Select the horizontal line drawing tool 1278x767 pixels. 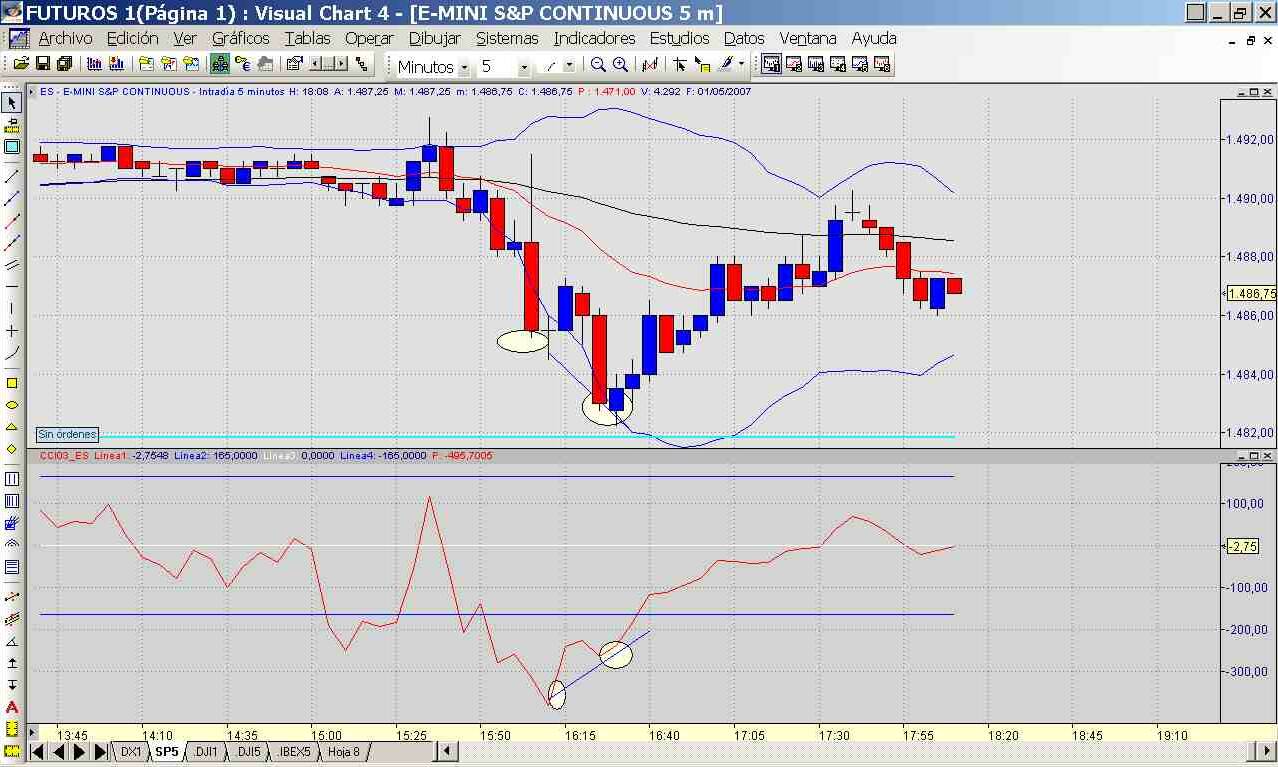[x=12, y=287]
